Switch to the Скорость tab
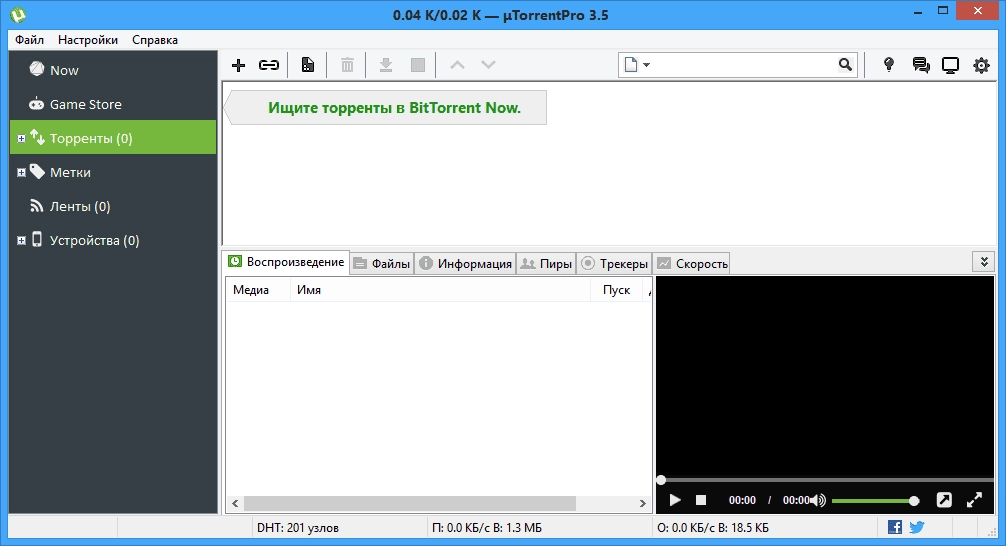1006x546 pixels. coord(692,264)
